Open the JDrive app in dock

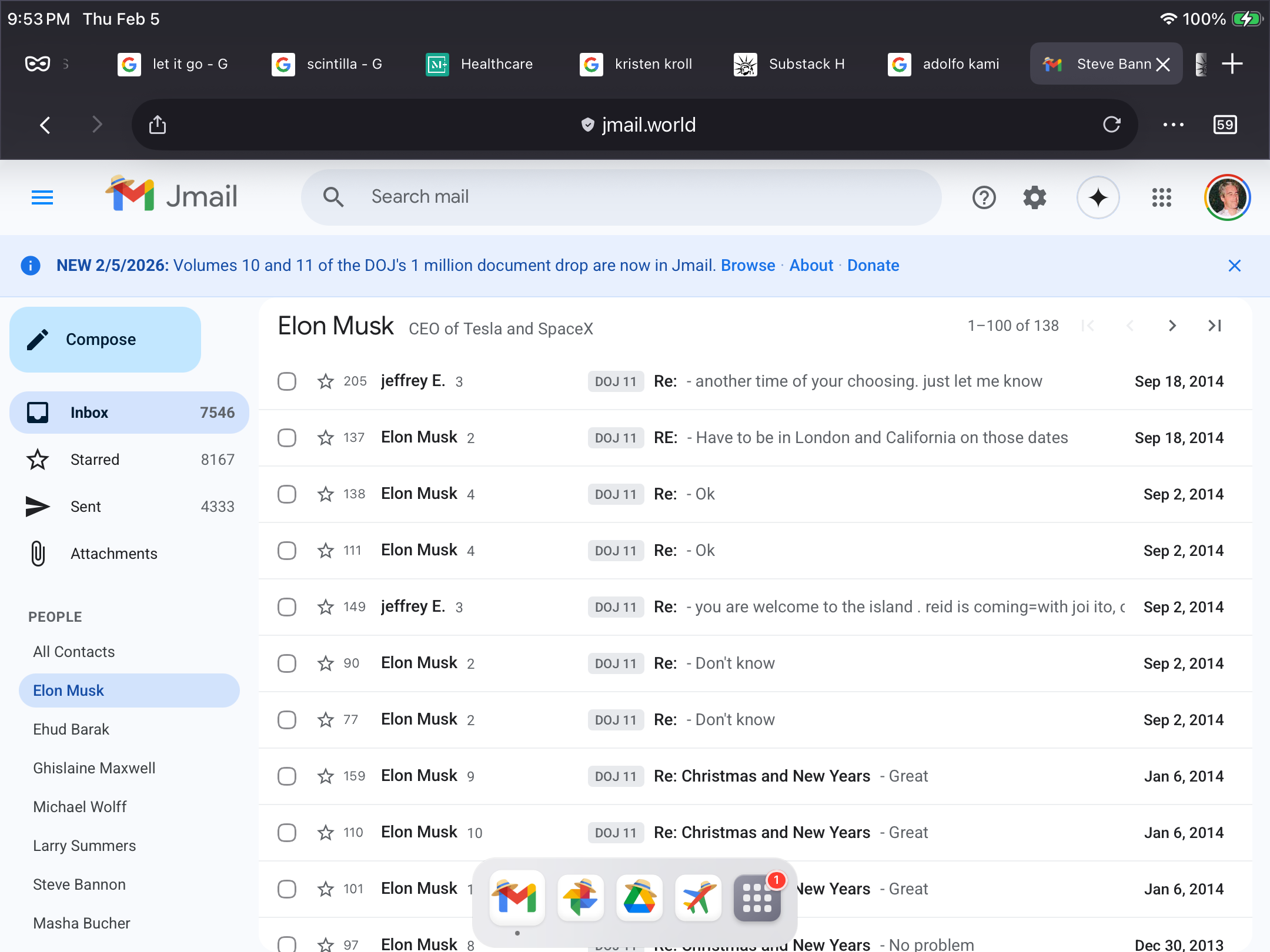coord(639,897)
